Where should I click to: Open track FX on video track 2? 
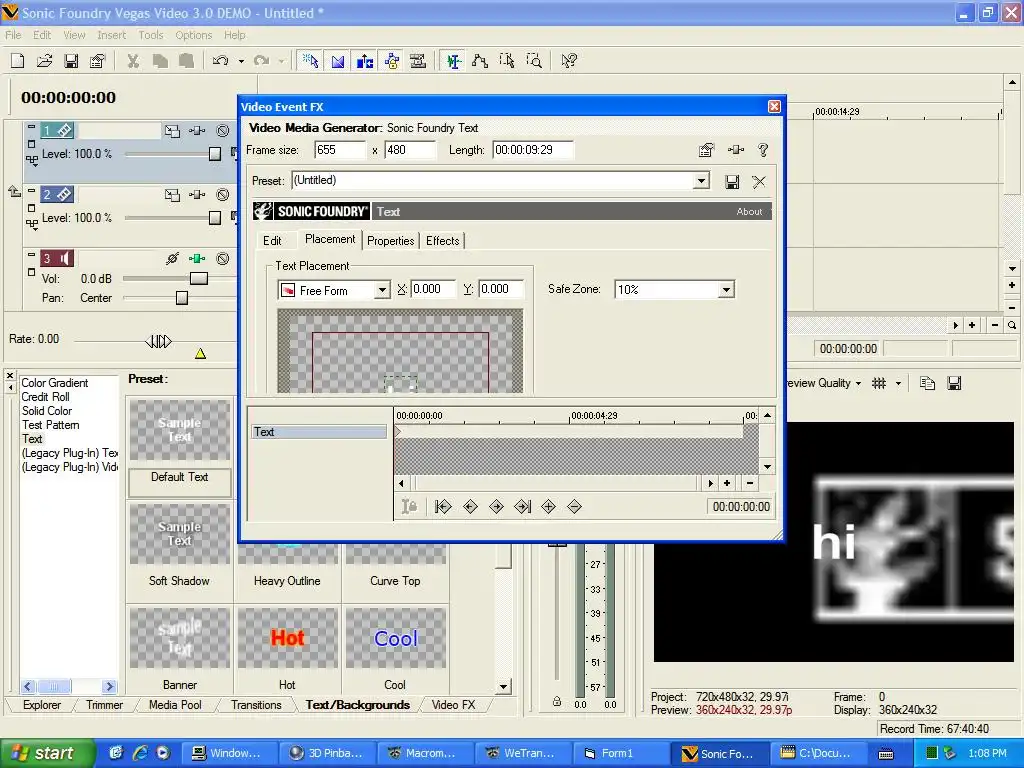(x=197, y=195)
